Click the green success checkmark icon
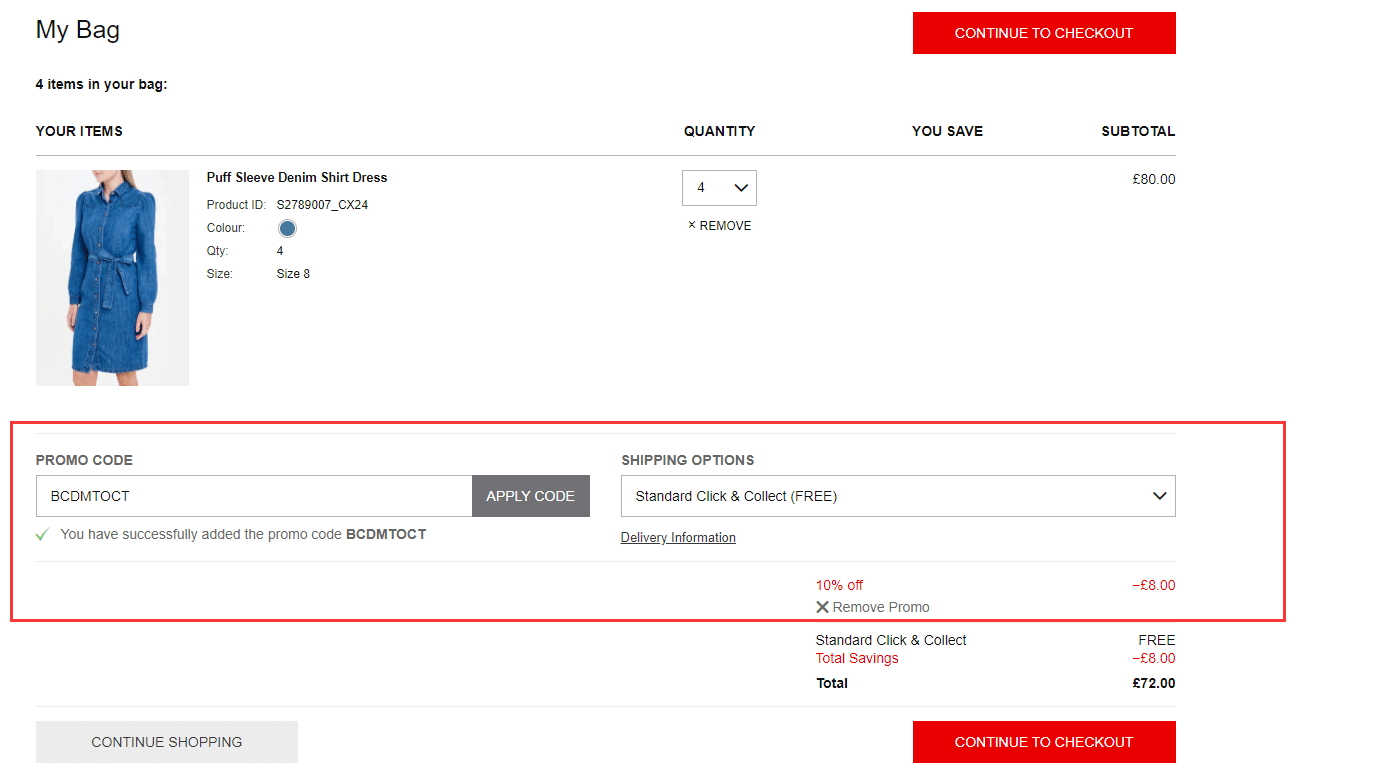1386x768 pixels. click(x=42, y=535)
